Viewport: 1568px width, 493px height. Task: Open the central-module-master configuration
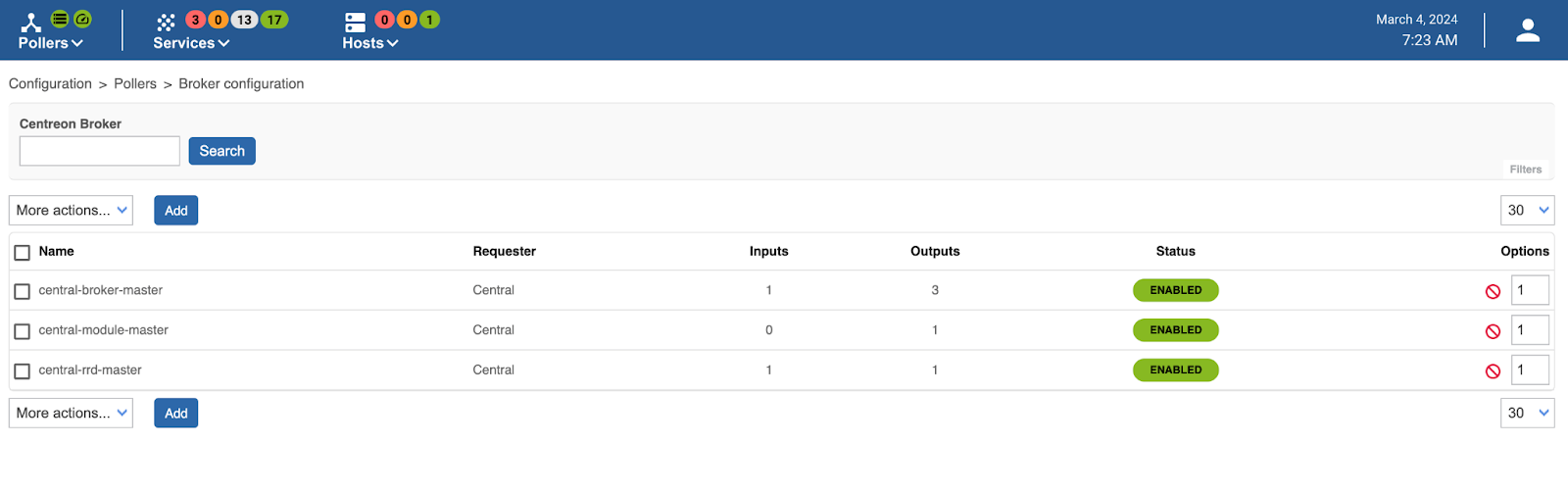[104, 330]
